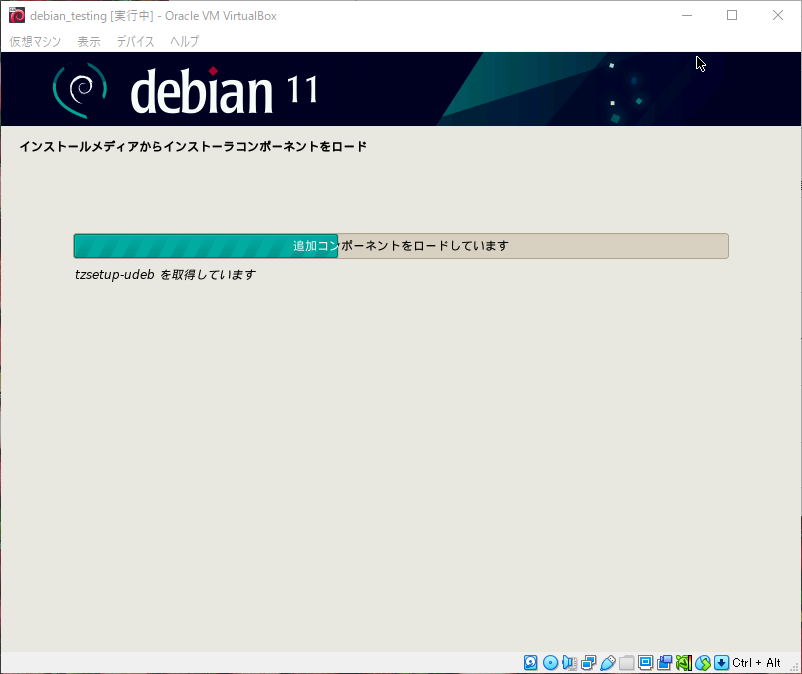Click the installer heading インストールメディアから… text
The image size is (802, 674).
click(x=193, y=147)
